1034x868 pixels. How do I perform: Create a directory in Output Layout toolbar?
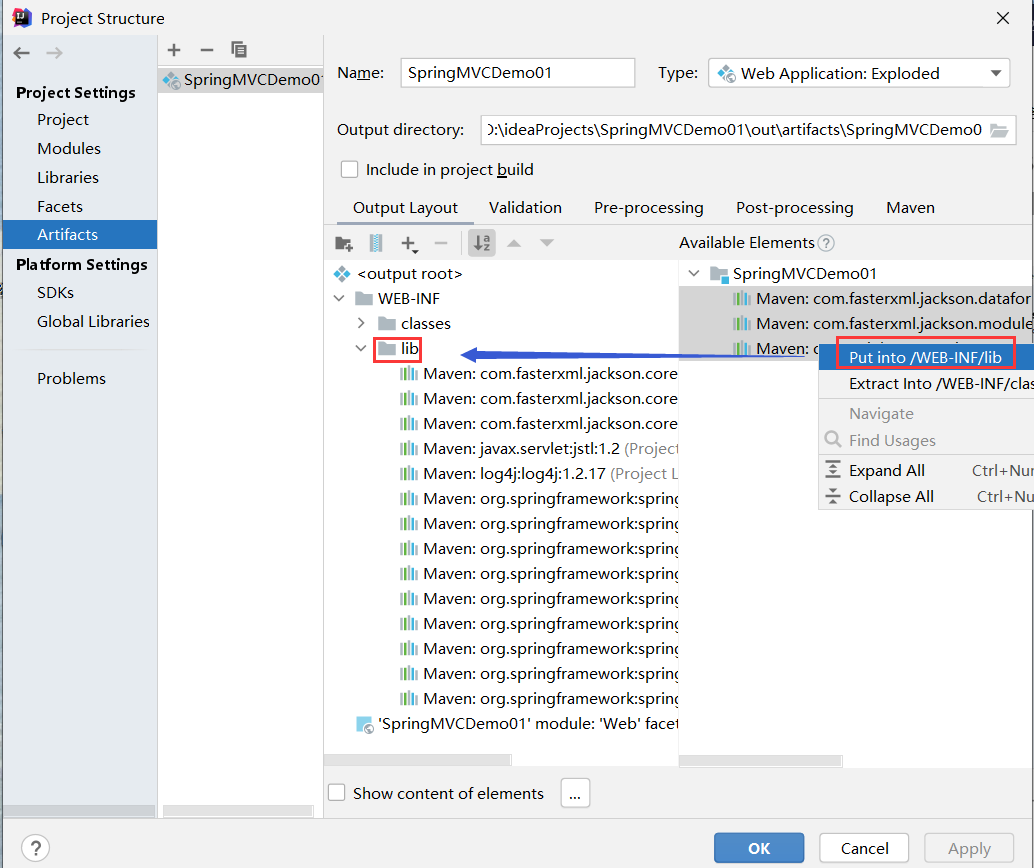click(x=344, y=243)
